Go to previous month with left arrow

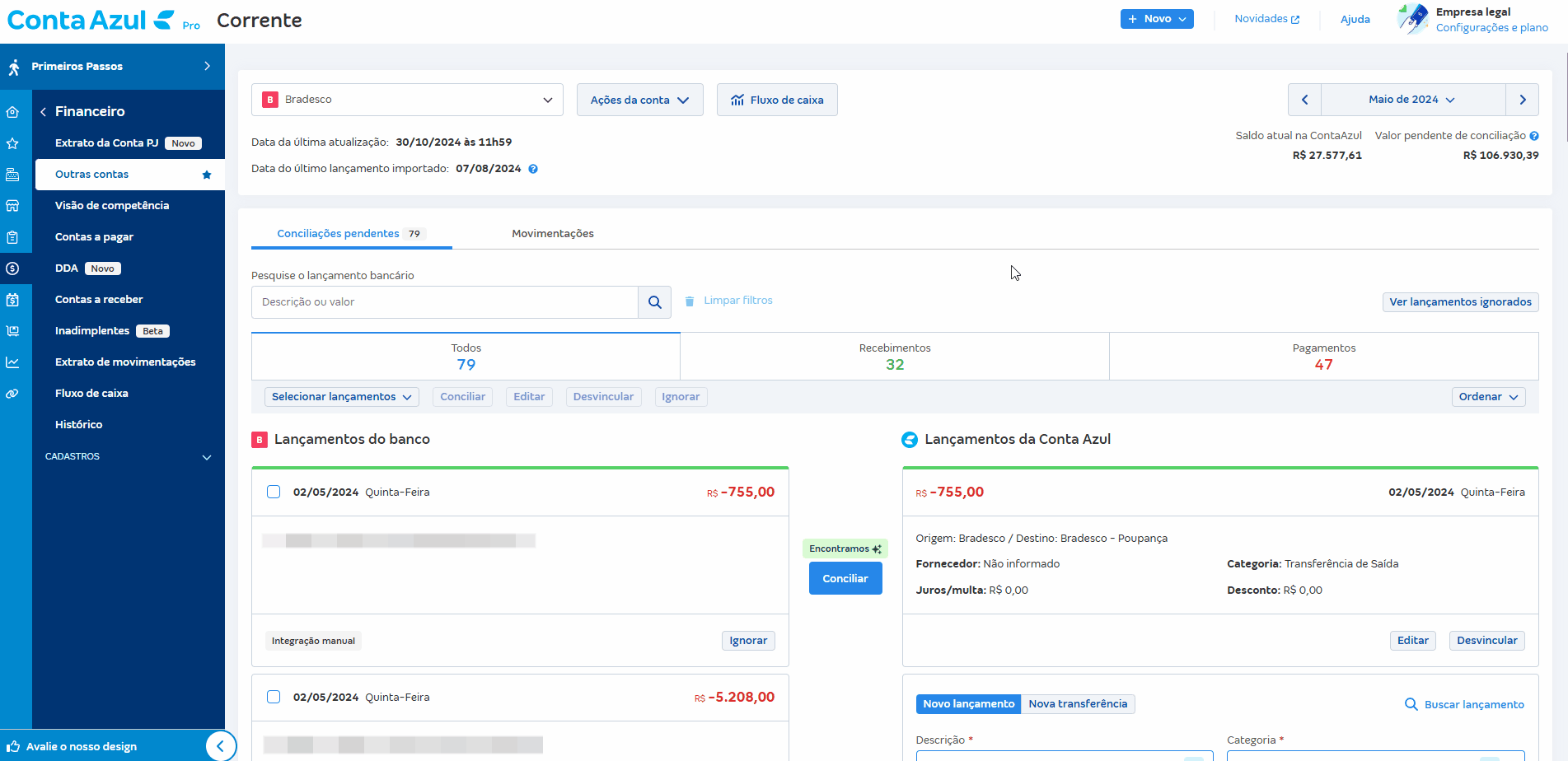pos(1304,100)
